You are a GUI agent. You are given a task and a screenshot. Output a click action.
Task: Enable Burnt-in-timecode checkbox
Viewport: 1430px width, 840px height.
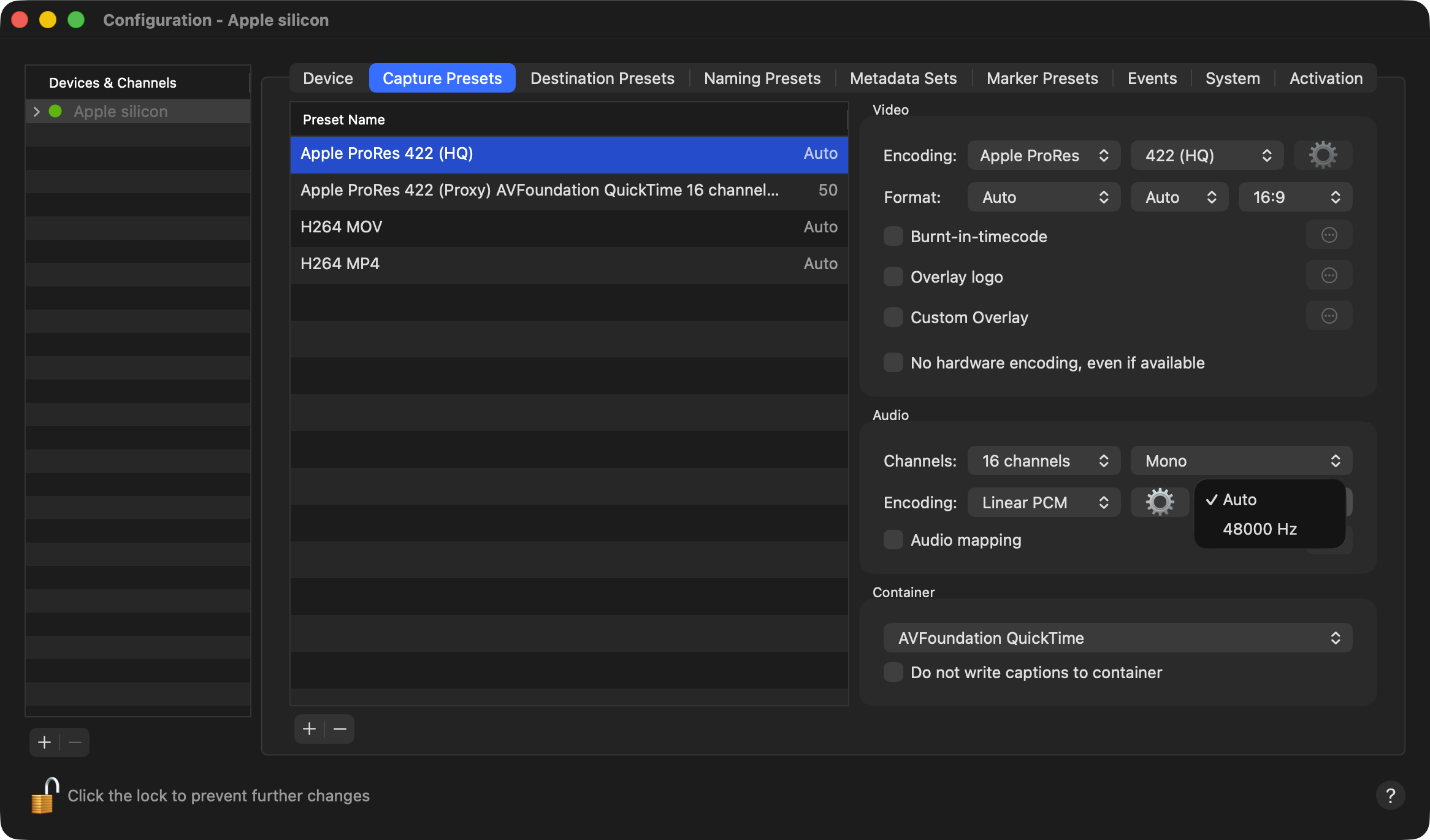click(x=893, y=236)
